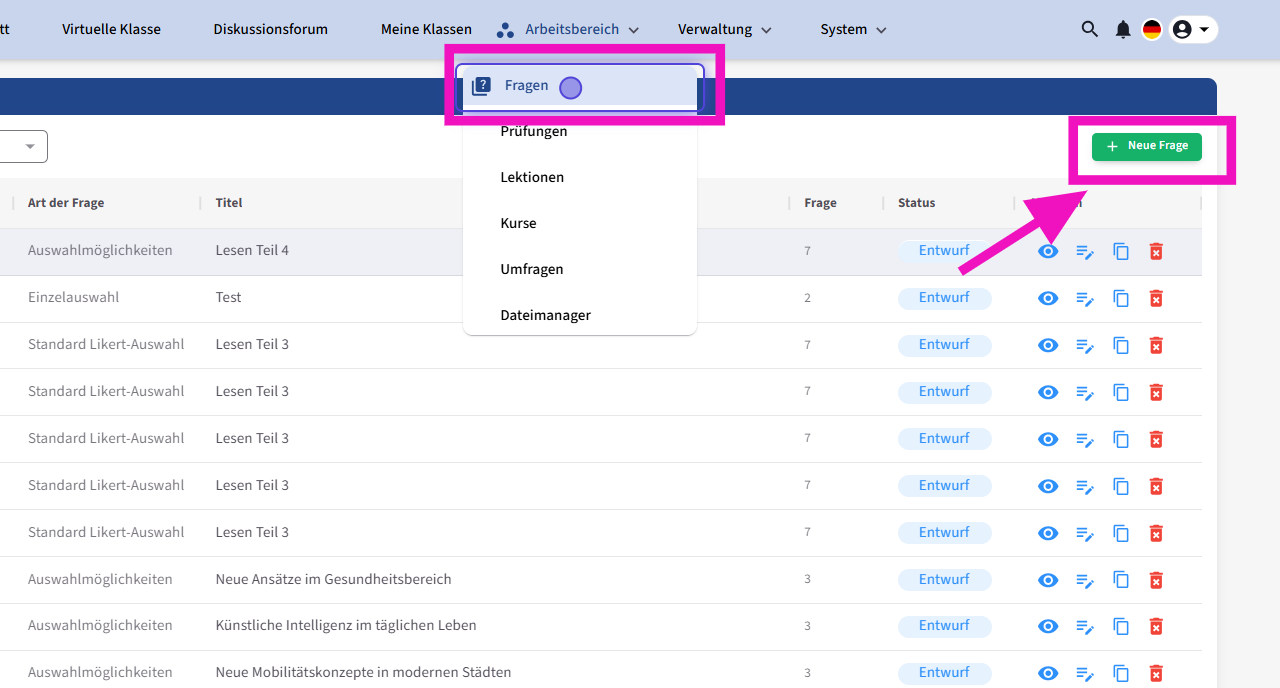Preview the 'Lesen Teil 4' question
The image size is (1280, 688).
(1048, 252)
